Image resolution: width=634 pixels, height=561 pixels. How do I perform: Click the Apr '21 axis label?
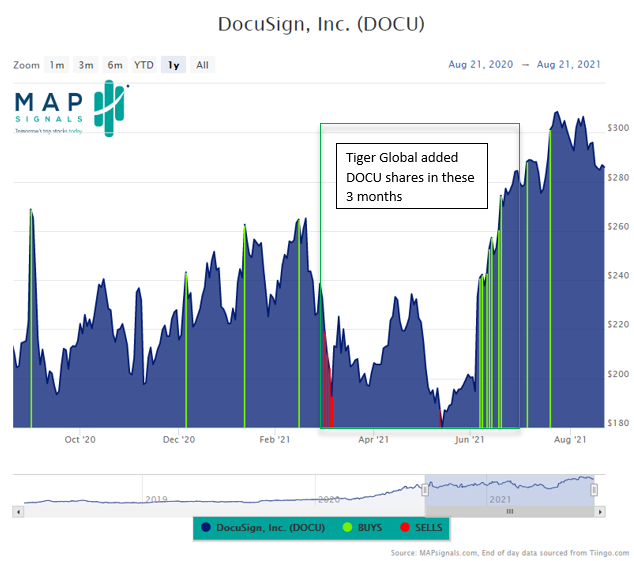[x=374, y=440]
